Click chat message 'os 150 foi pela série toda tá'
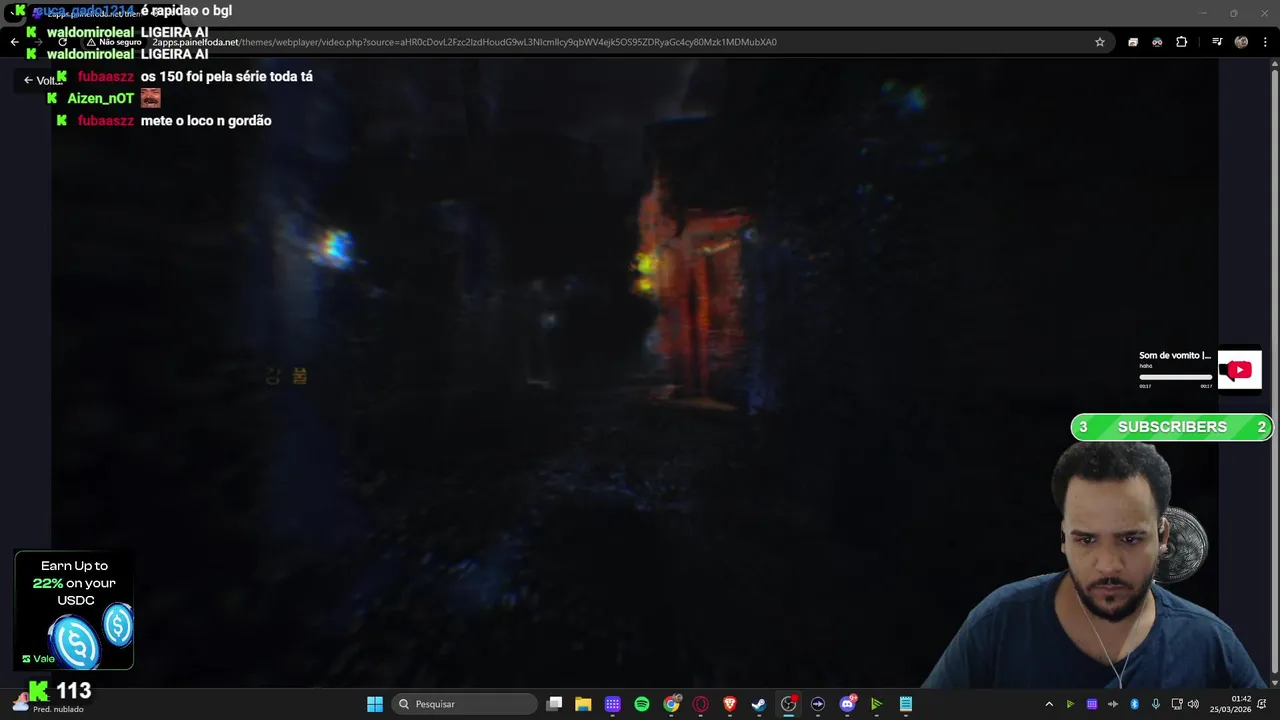The width and height of the screenshot is (1280, 720). 227,76
